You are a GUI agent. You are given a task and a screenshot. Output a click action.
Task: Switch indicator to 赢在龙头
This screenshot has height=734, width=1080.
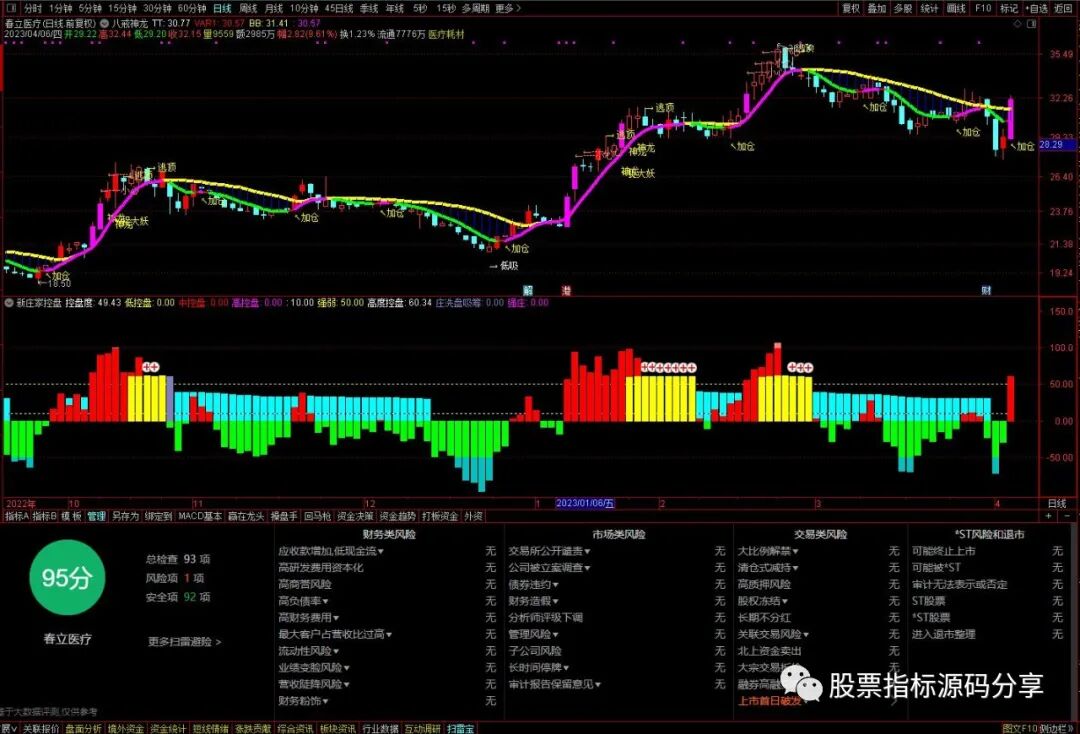pos(247,516)
